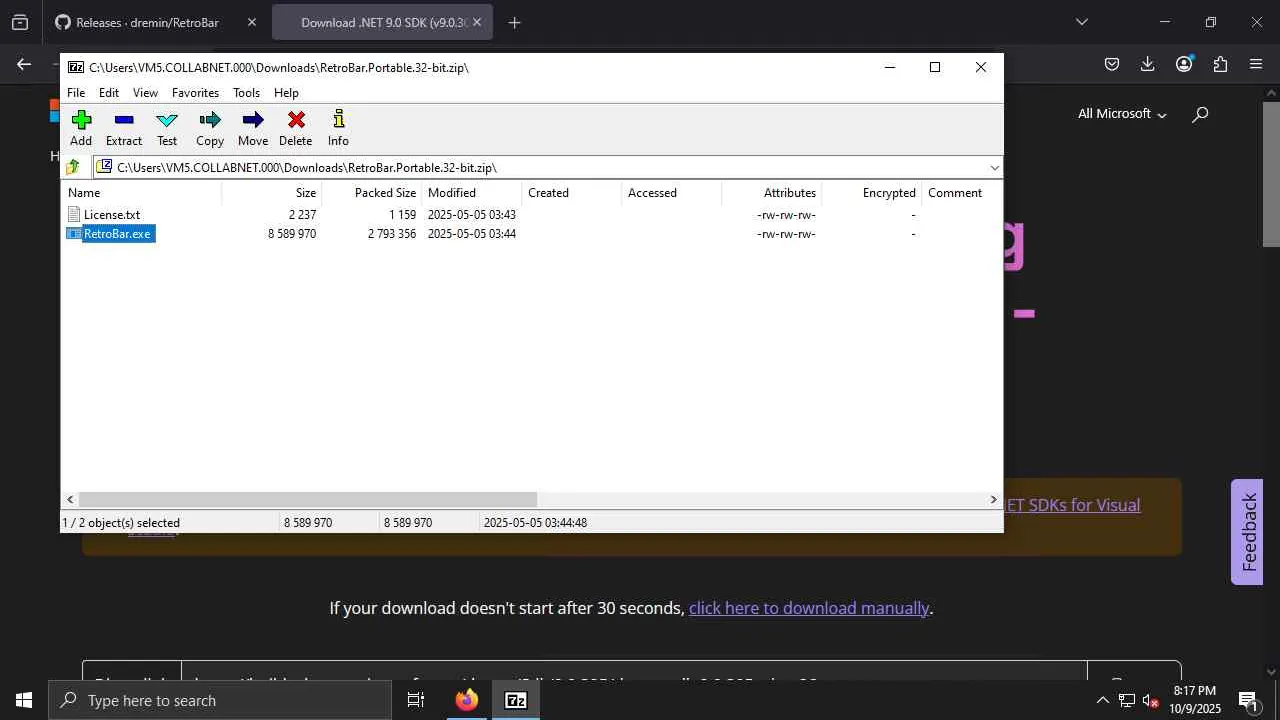Viewport: 1280px width, 720px height.
Task: Click the Pocket save icon in Firefox
Action: [x=1111, y=64]
